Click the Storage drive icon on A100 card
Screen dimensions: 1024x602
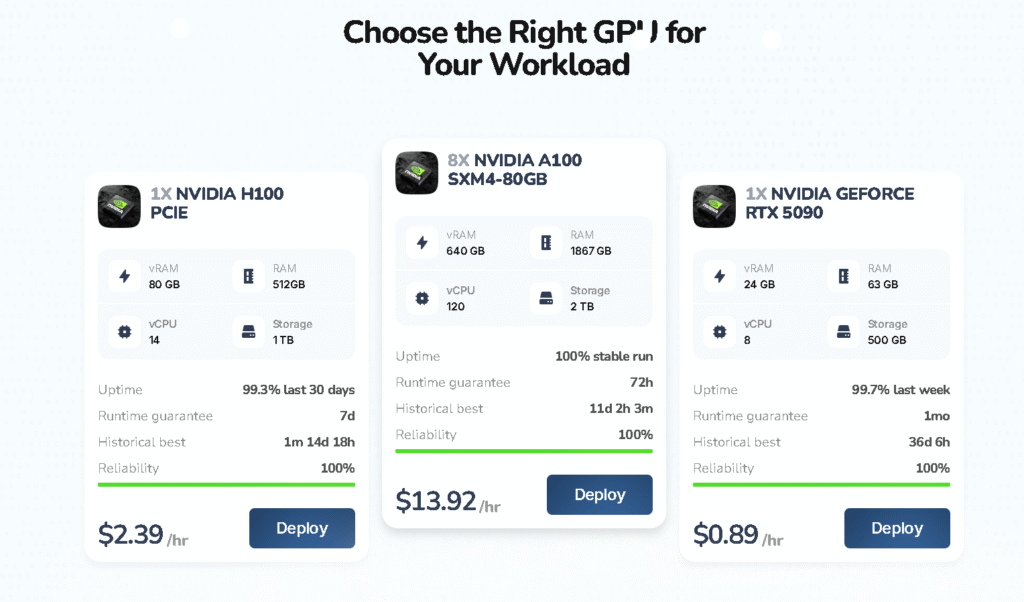546,298
